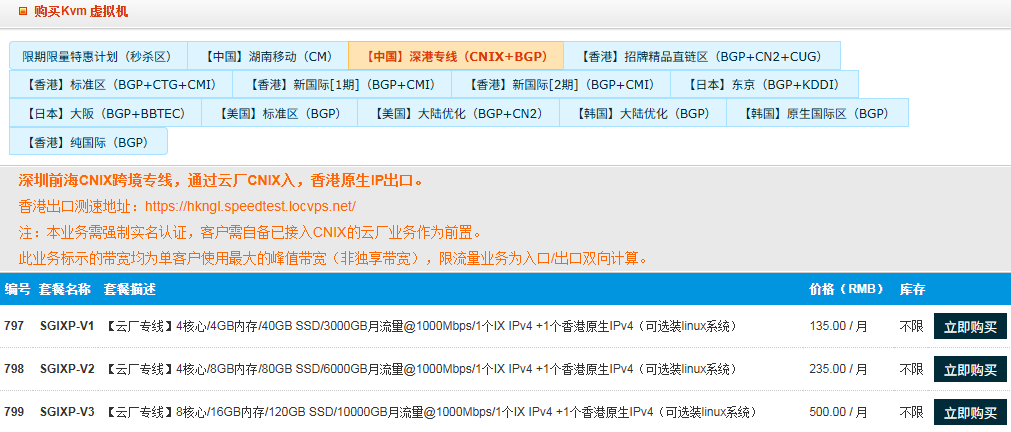Click plan number 799
The image size is (1011, 432).
point(14,412)
